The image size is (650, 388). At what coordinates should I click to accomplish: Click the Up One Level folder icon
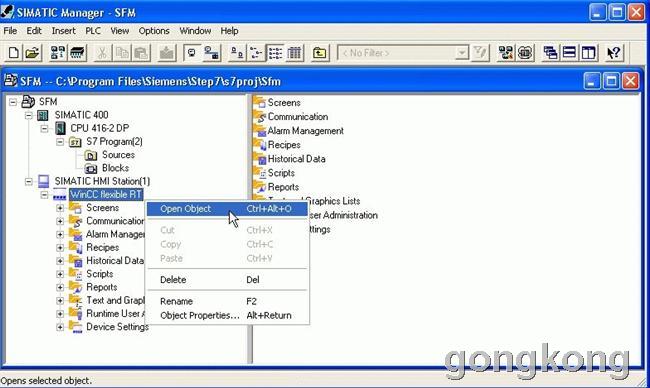[319, 53]
